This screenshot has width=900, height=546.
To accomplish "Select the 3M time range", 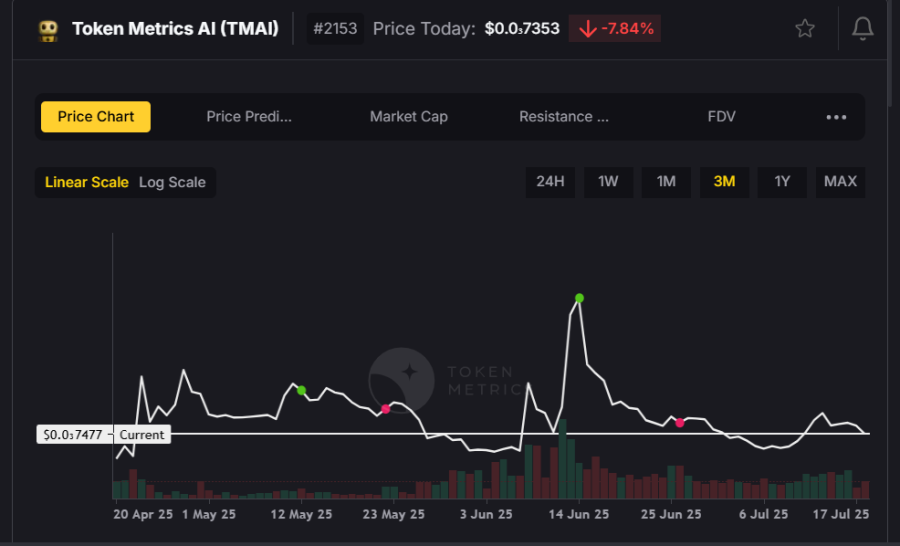I will click(x=724, y=181).
